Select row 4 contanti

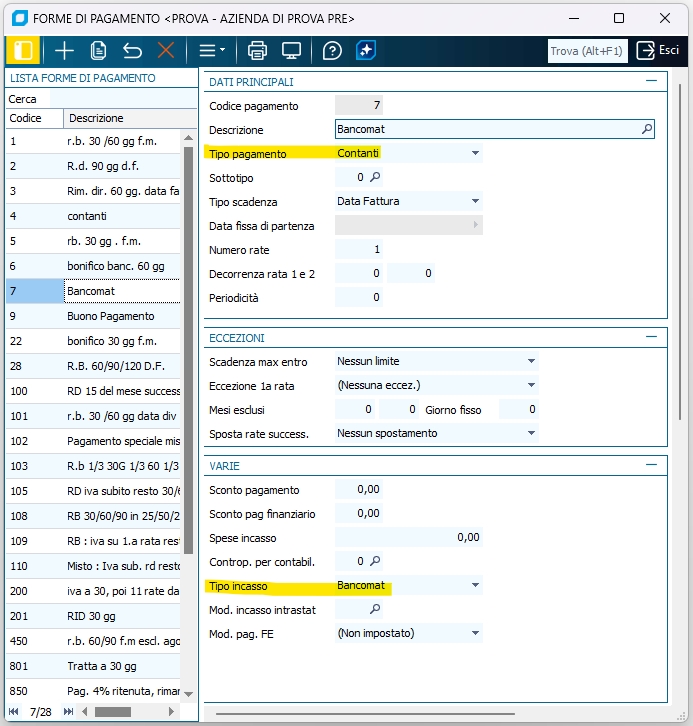coord(93,216)
